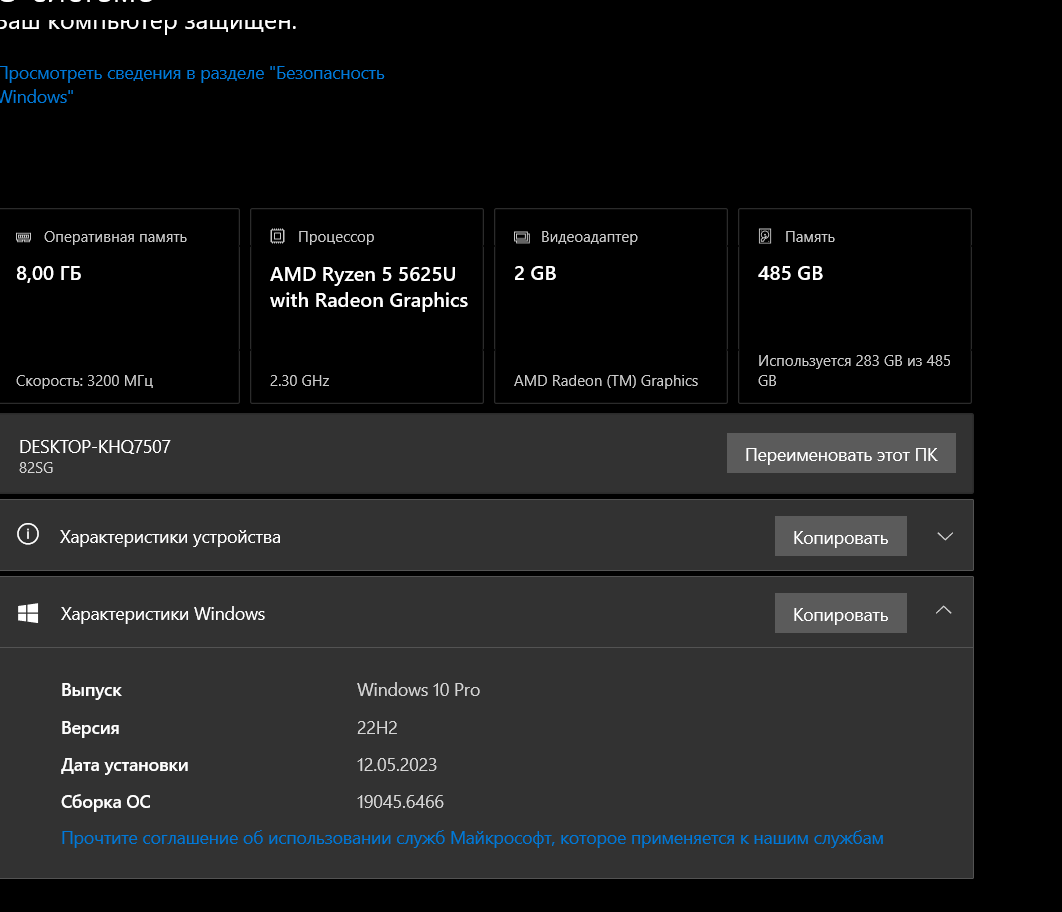
Task: Copy Windows specs with Копировать button
Action: click(841, 613)
